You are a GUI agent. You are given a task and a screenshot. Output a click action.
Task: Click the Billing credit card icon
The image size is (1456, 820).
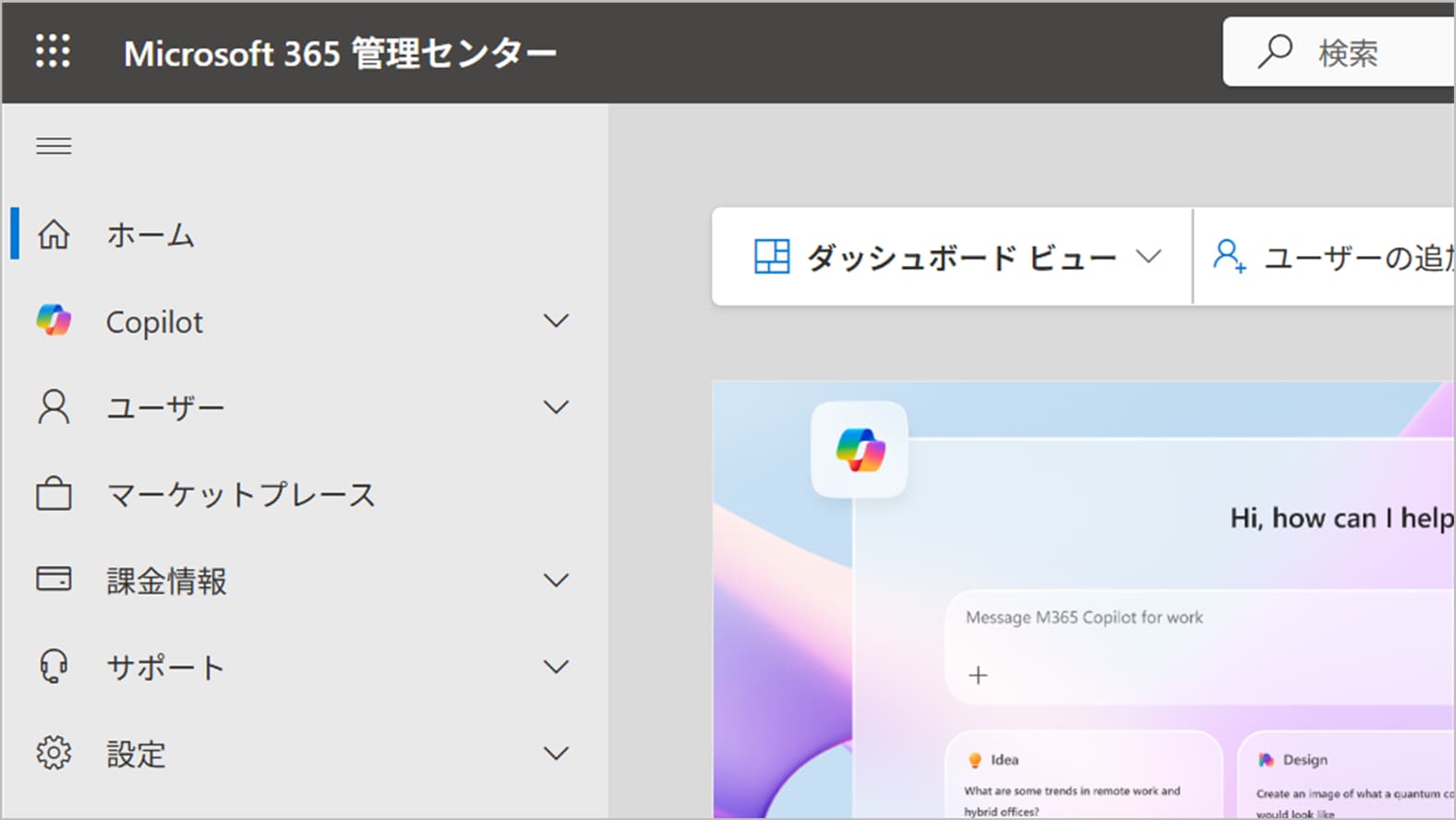click(54, 580)
